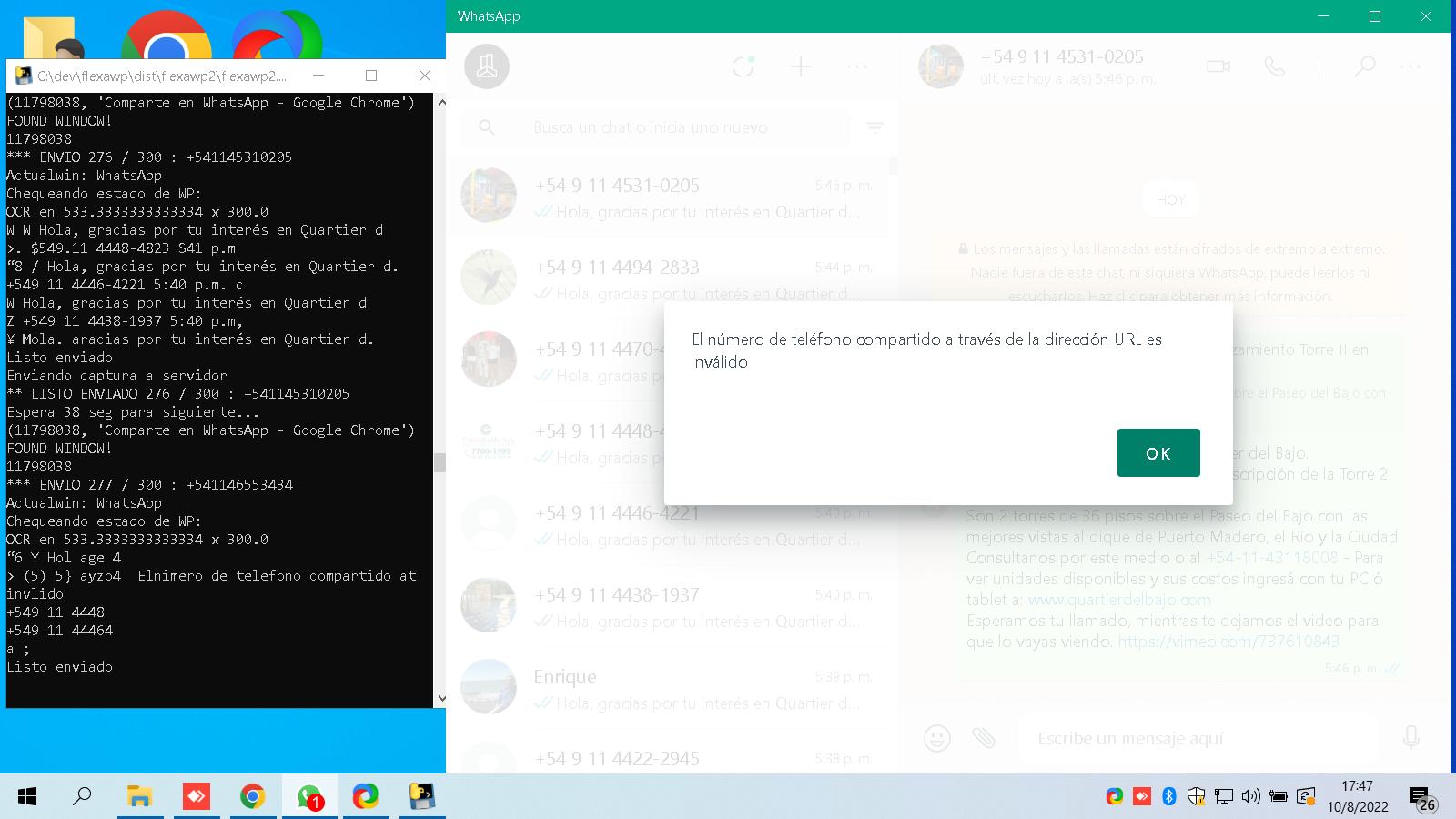Attach a file with the paperclip icon
The width and height of the screenshot is (1456, 819).
pyautogui.click(x=984, y=738)
